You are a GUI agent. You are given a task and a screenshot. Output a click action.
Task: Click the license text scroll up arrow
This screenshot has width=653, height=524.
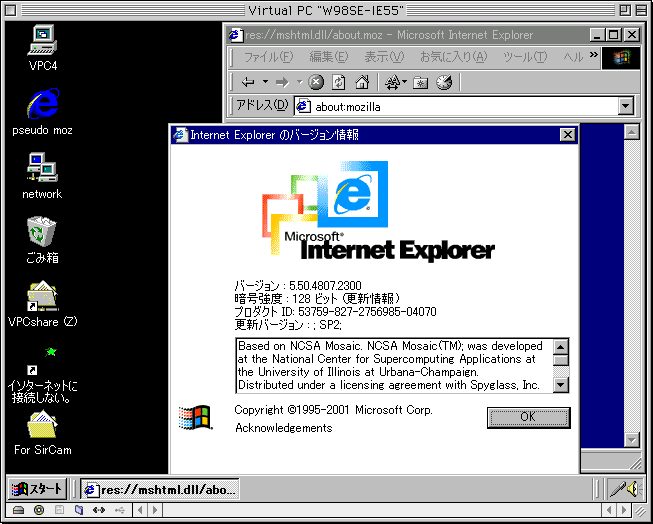[561, 346]
